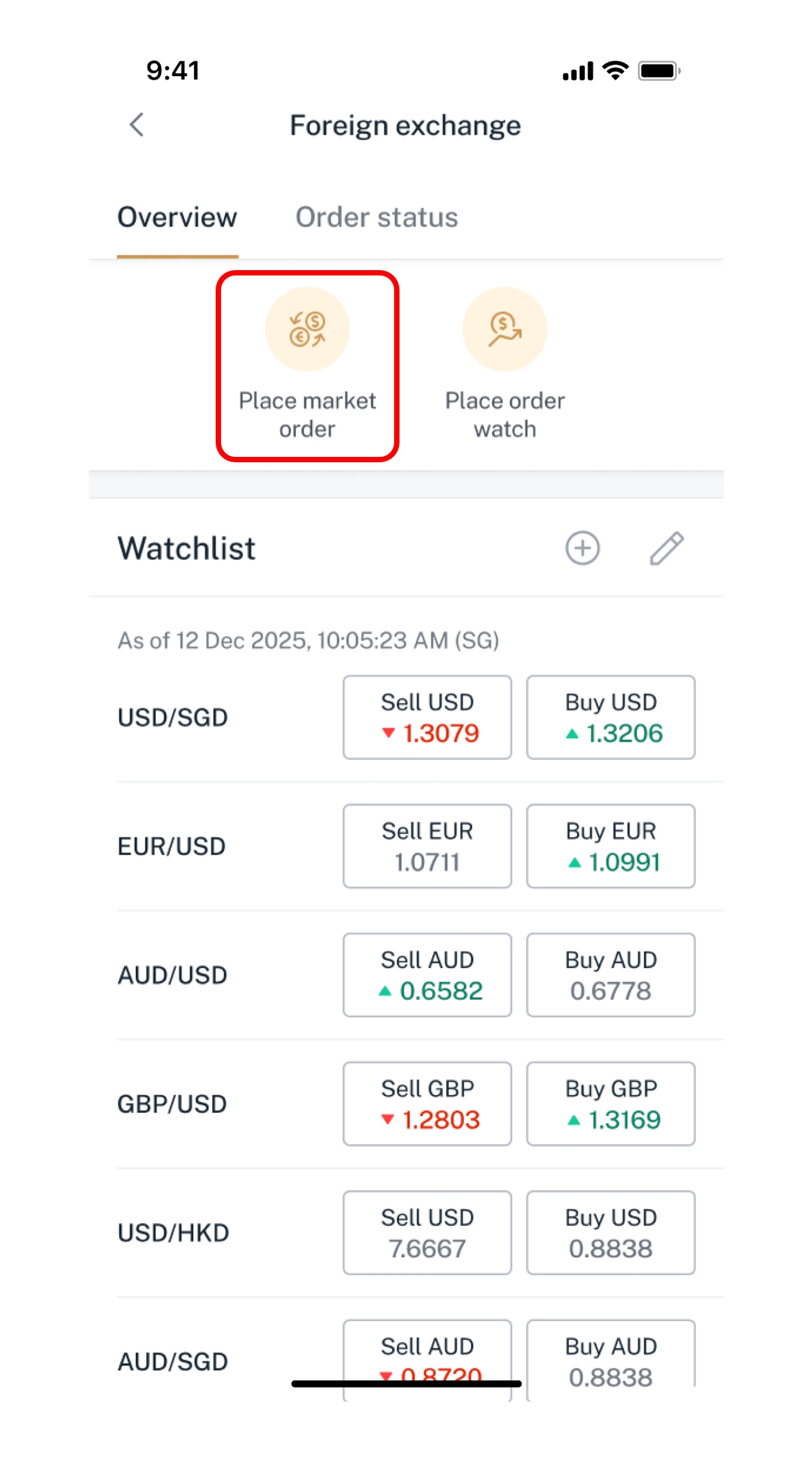Tap the Wi-Fi status icon
The width and height of the screenshot is (812, 1463).
click(615, 70)
